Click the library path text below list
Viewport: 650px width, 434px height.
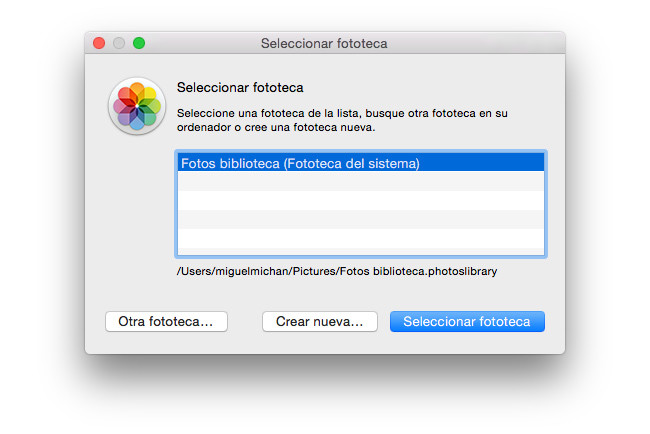coord(337,271)
